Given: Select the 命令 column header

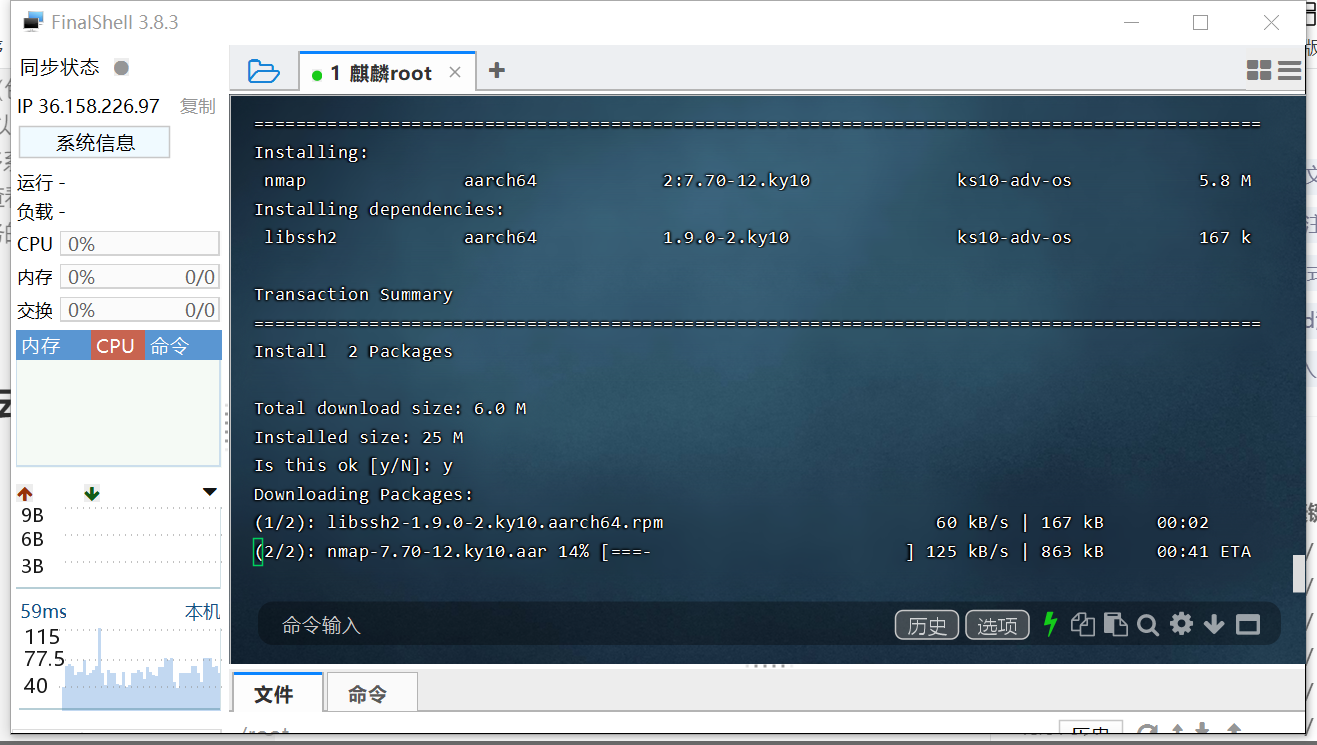Looking at the screenshot, I should 183,345.
